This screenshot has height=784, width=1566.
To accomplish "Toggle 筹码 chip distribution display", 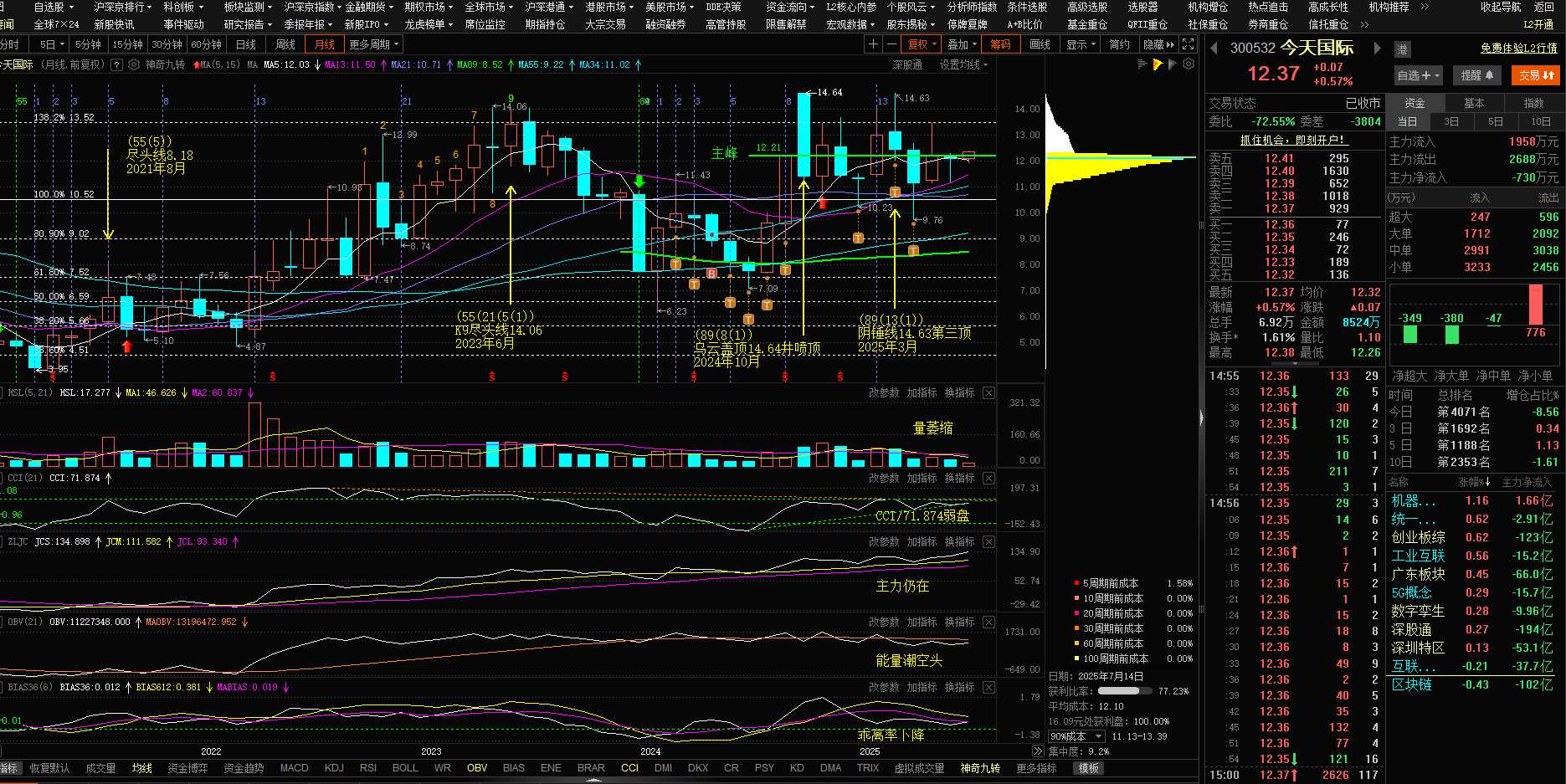I will (1000, 44).
